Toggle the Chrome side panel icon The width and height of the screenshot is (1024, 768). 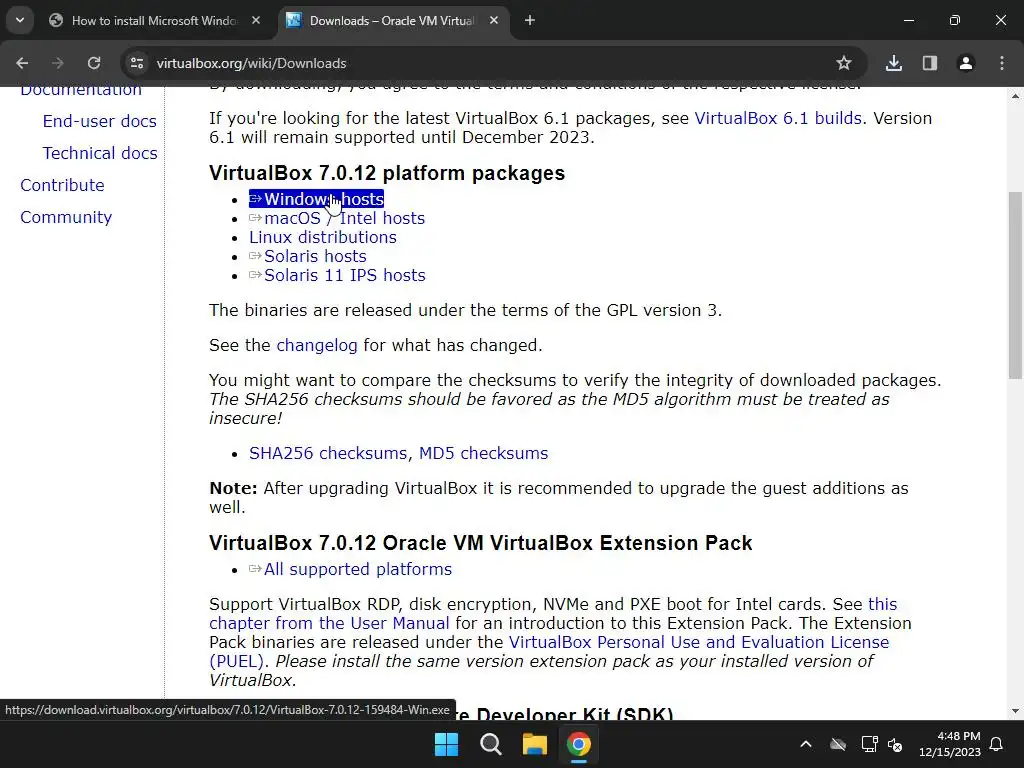(929, 63)
